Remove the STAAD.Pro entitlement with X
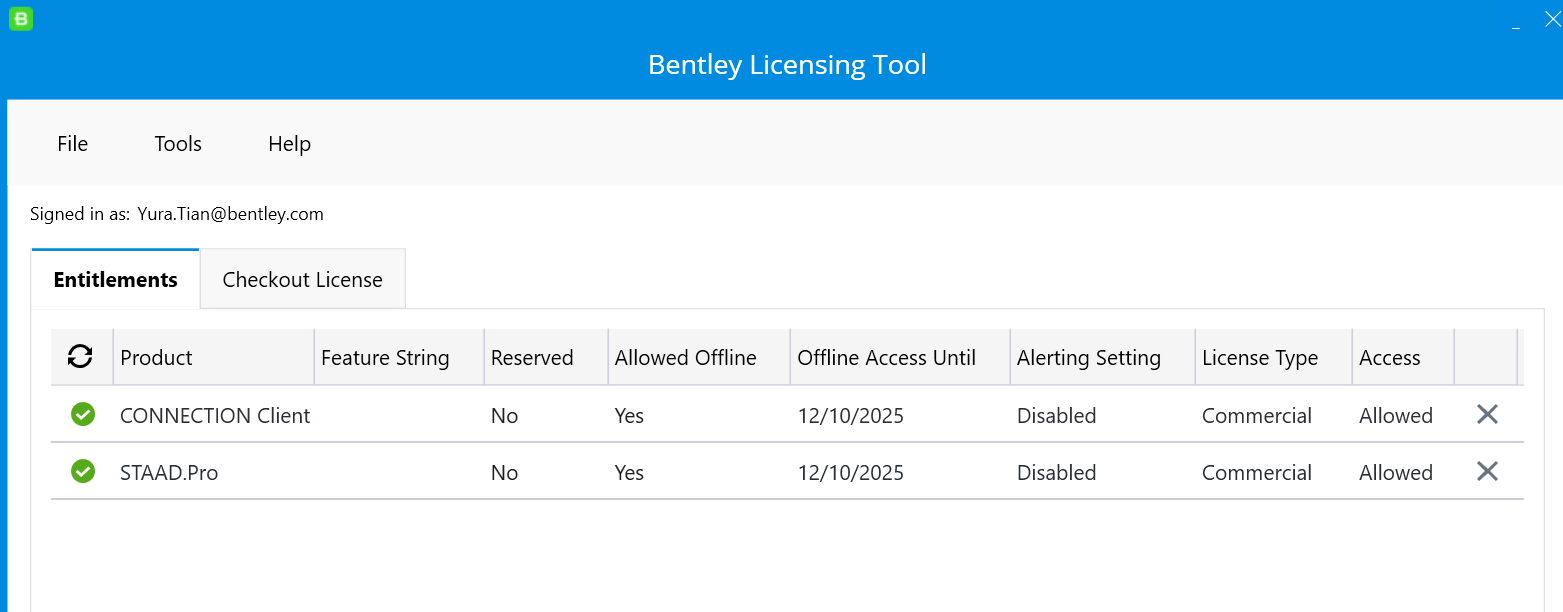1563x612 pixels. click(x=1487, y=471)
